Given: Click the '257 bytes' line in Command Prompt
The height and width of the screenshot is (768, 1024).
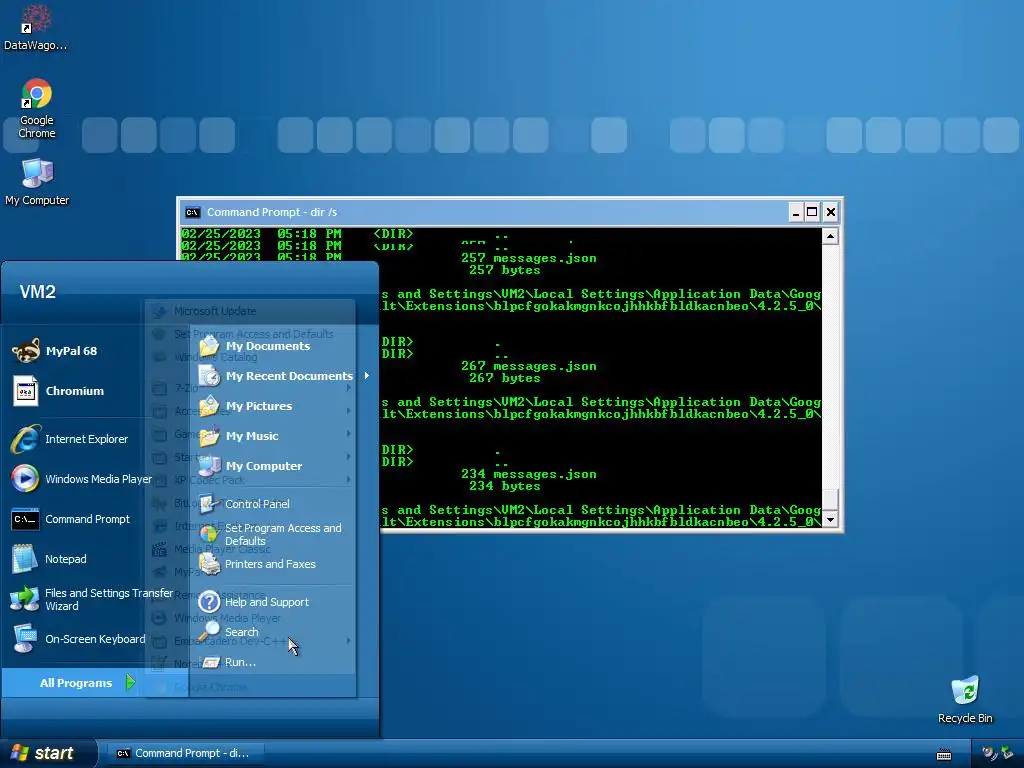Looking at the screenshot, I should click(x=504, y=270).
